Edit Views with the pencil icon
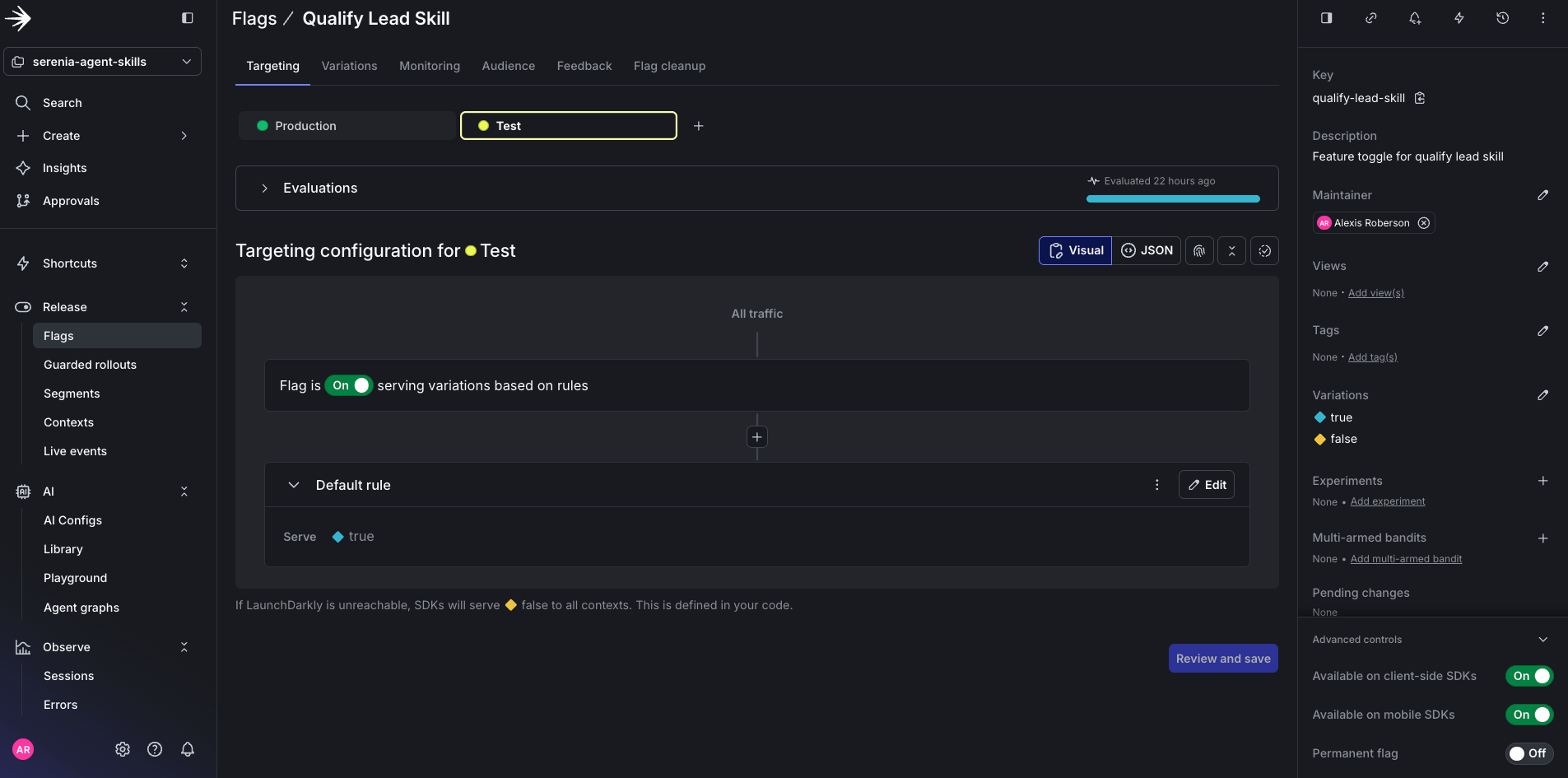Screen dimensions: 1568x778 [1543, 266]
